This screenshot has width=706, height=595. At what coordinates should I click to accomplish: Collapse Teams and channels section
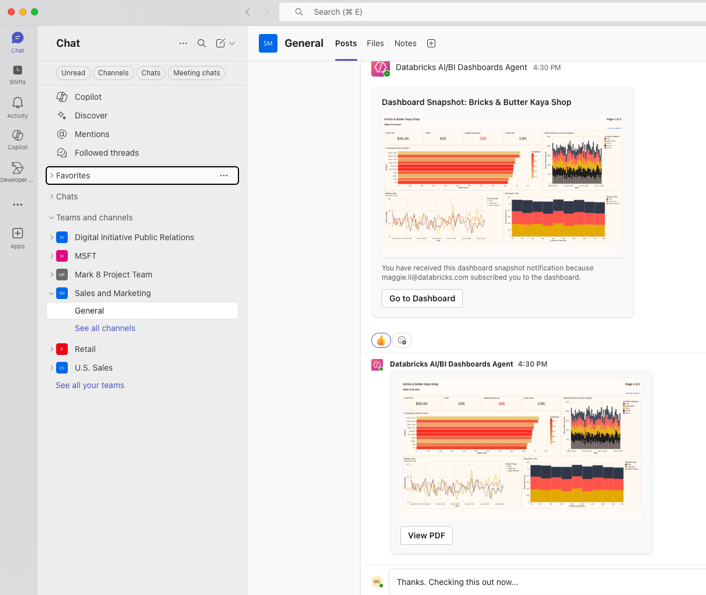click(x=51, y=218)
